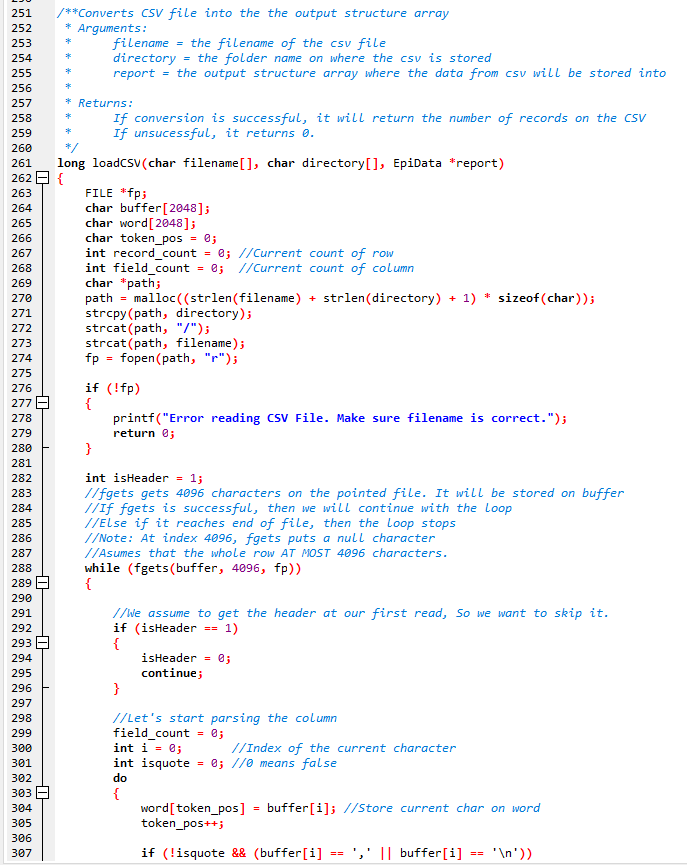
Task: Click the 'Arguments:' comment line
Action: (113, 28)
